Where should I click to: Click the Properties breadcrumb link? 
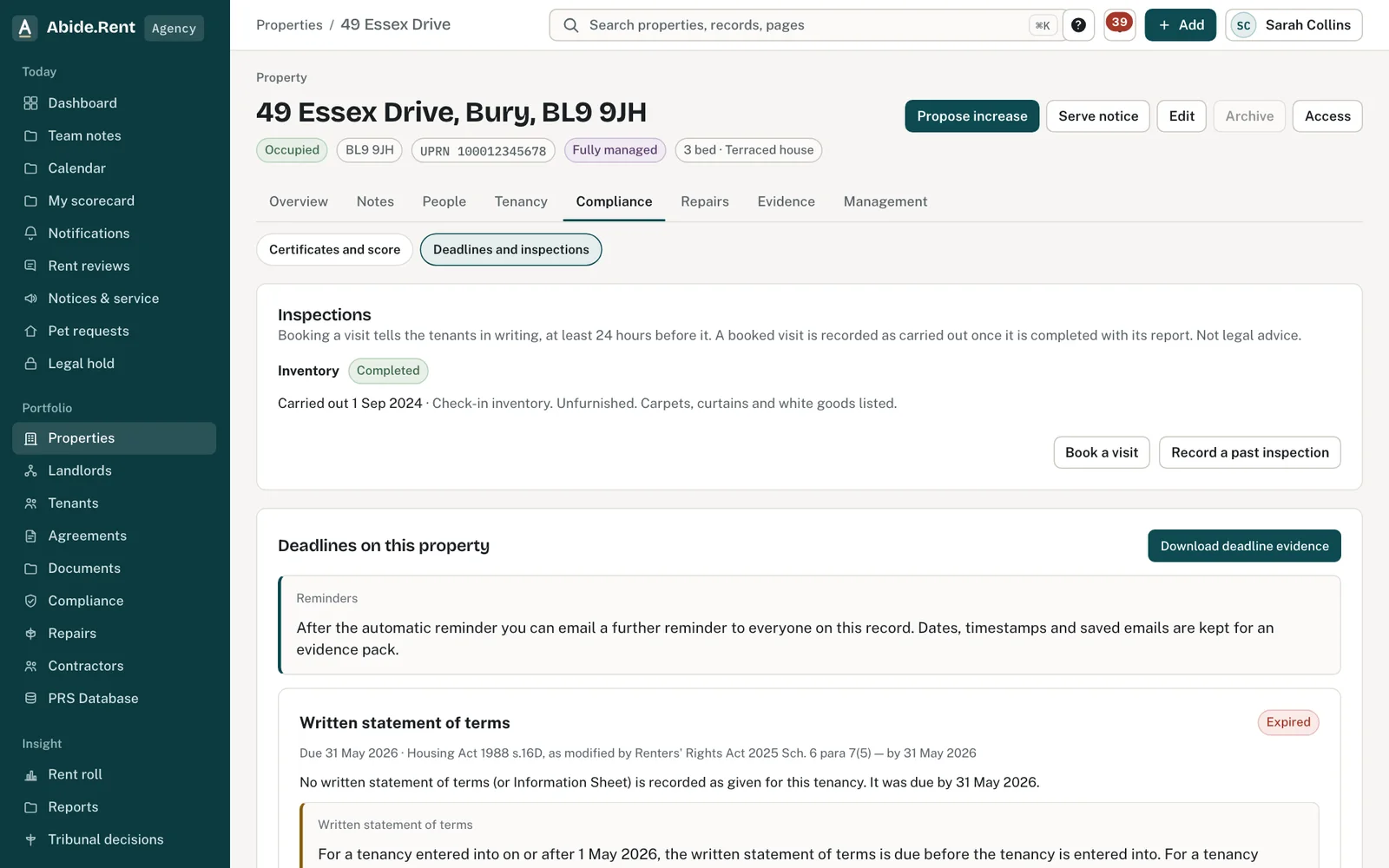click(x=289, y=25)
